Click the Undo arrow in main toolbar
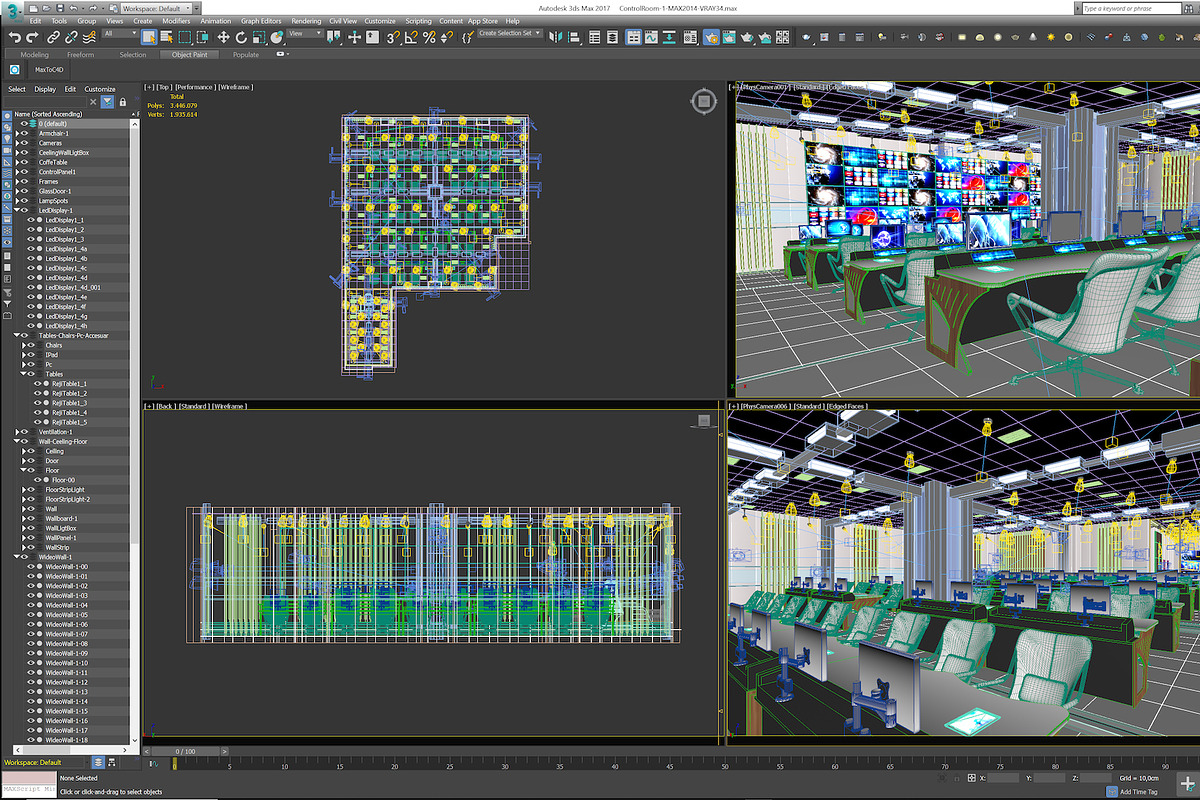This screenshot has width=1200, height=800. point(16,37)
